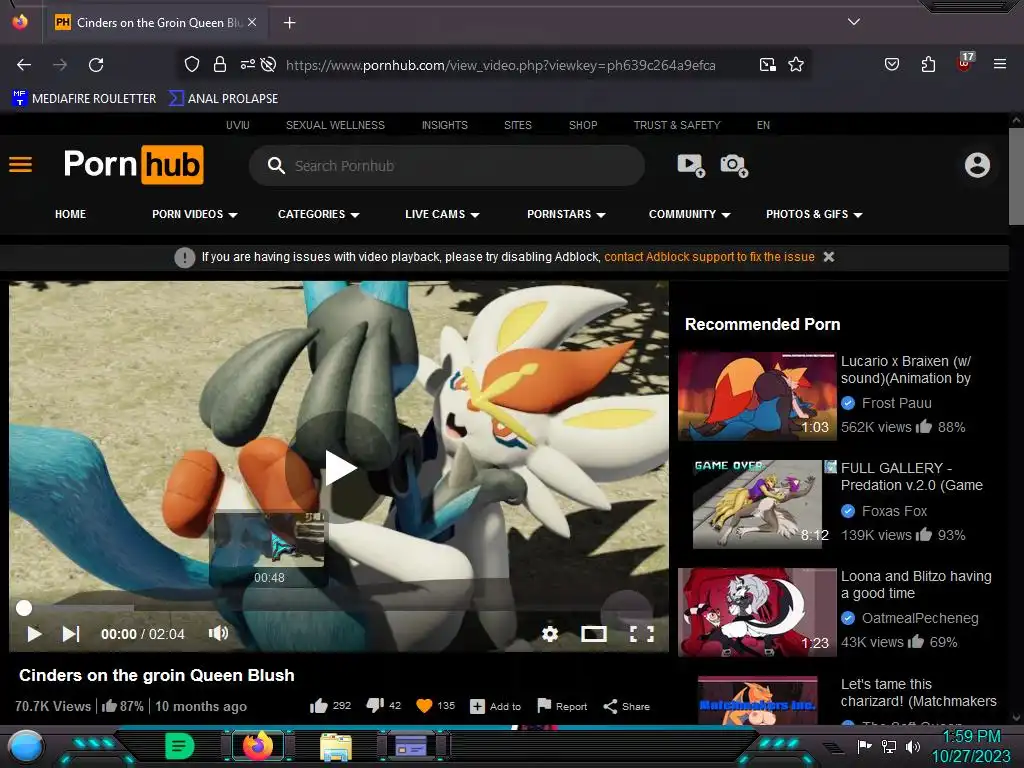Open SHOP in the top bar
This screenshot has width=1024, height=768.
(x=583, y=125)
